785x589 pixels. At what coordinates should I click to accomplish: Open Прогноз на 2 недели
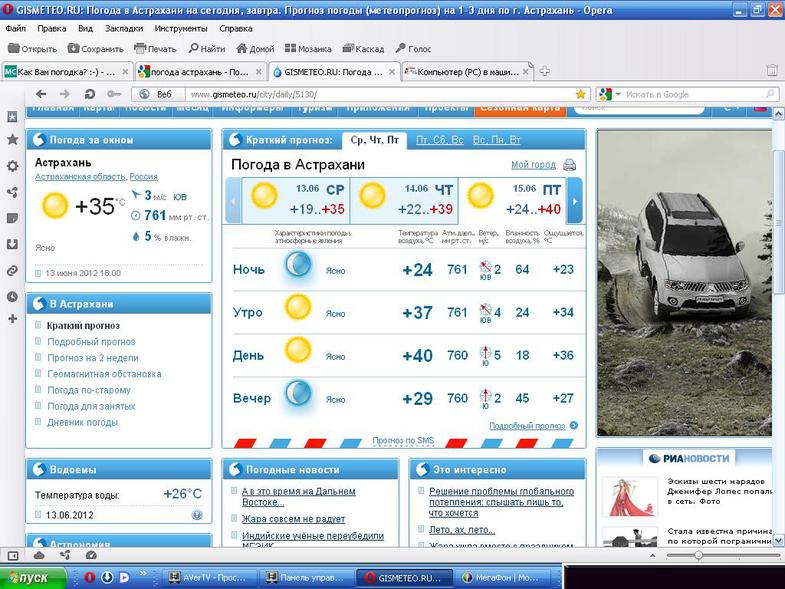[x=93, y=358]
